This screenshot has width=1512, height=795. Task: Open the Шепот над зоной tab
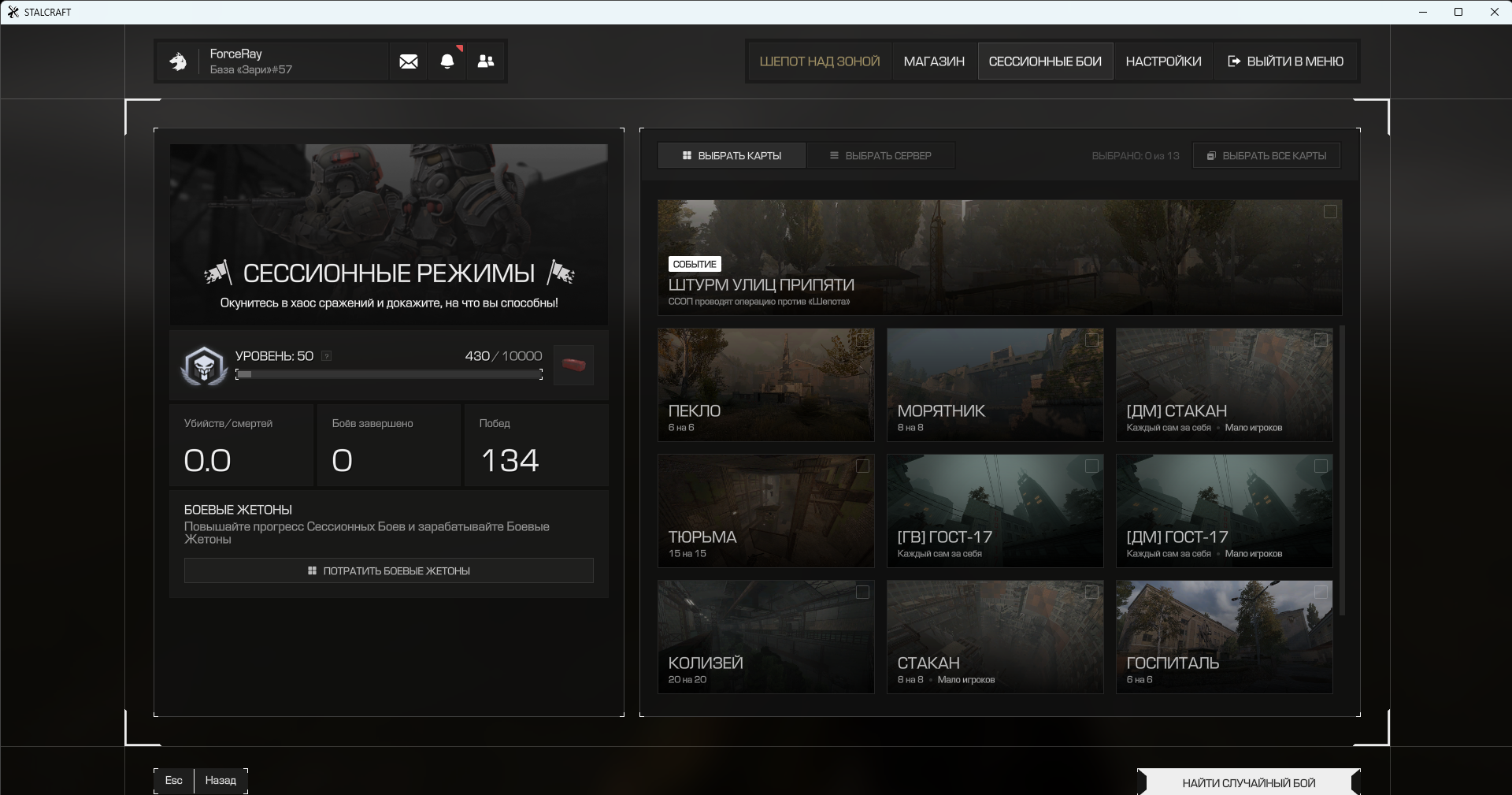tap(820, 61)
